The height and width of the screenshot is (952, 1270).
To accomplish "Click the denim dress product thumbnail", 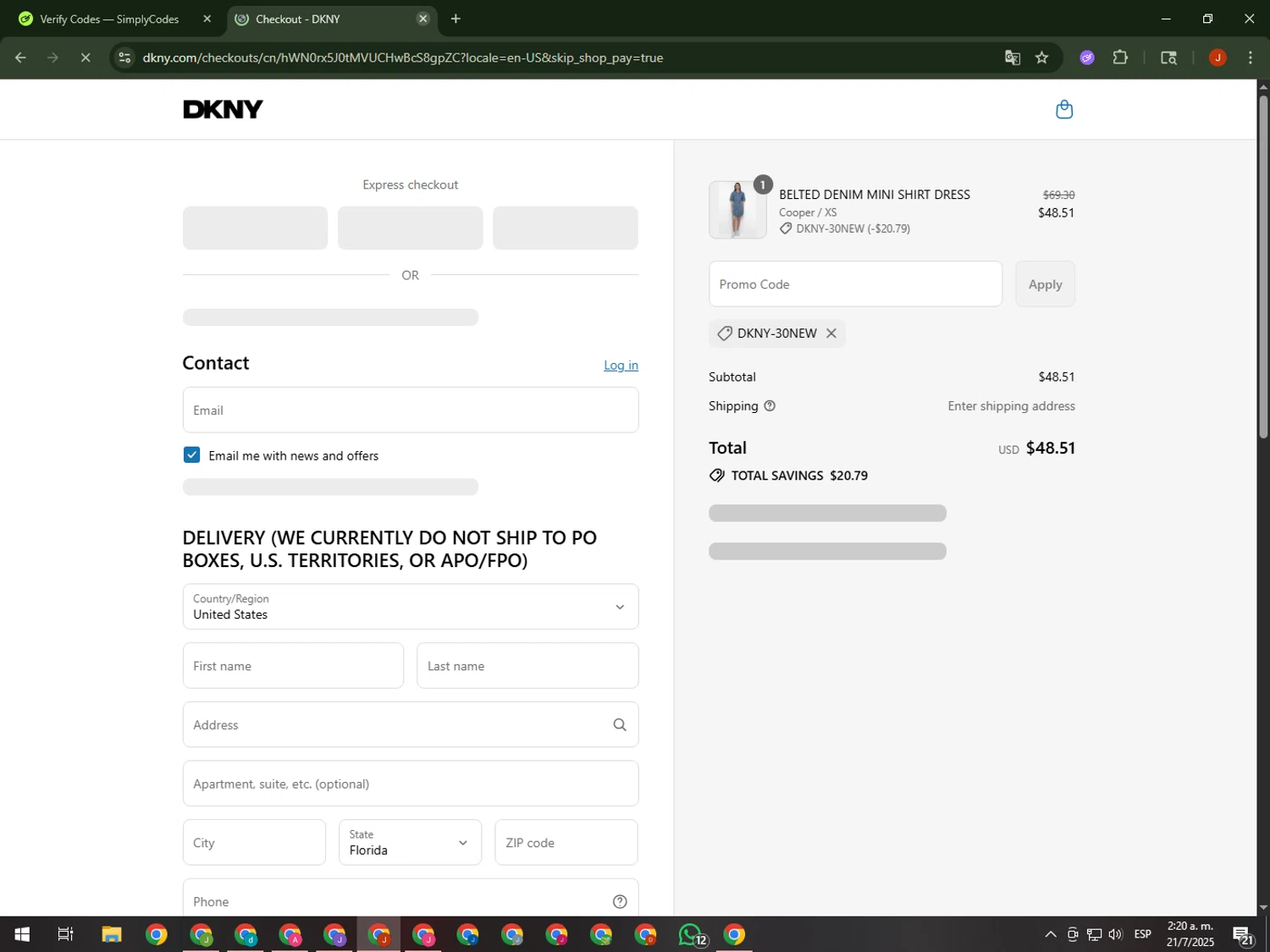I will click(x=737, y=210).
